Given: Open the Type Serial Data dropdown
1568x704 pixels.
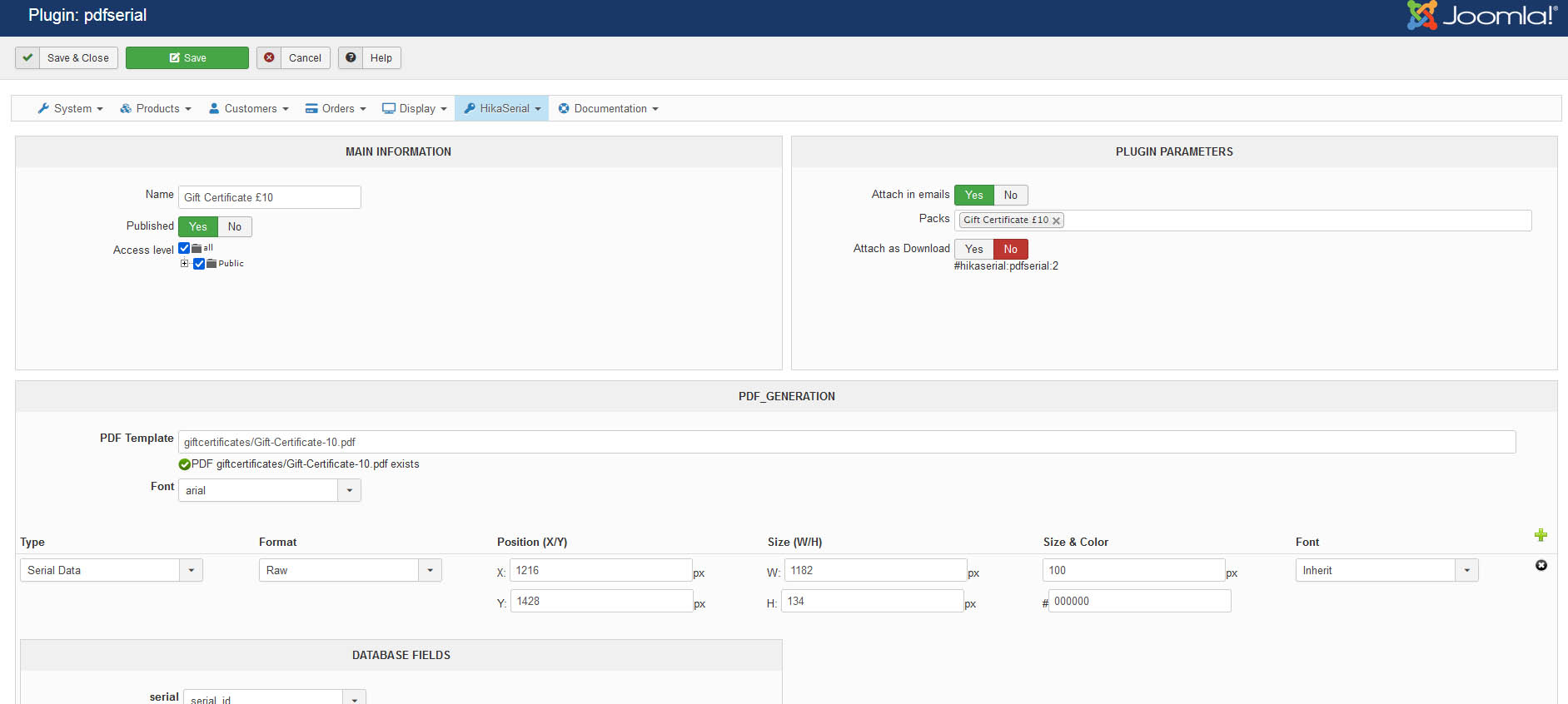Looking at the screenshot, I should [112, 570].
